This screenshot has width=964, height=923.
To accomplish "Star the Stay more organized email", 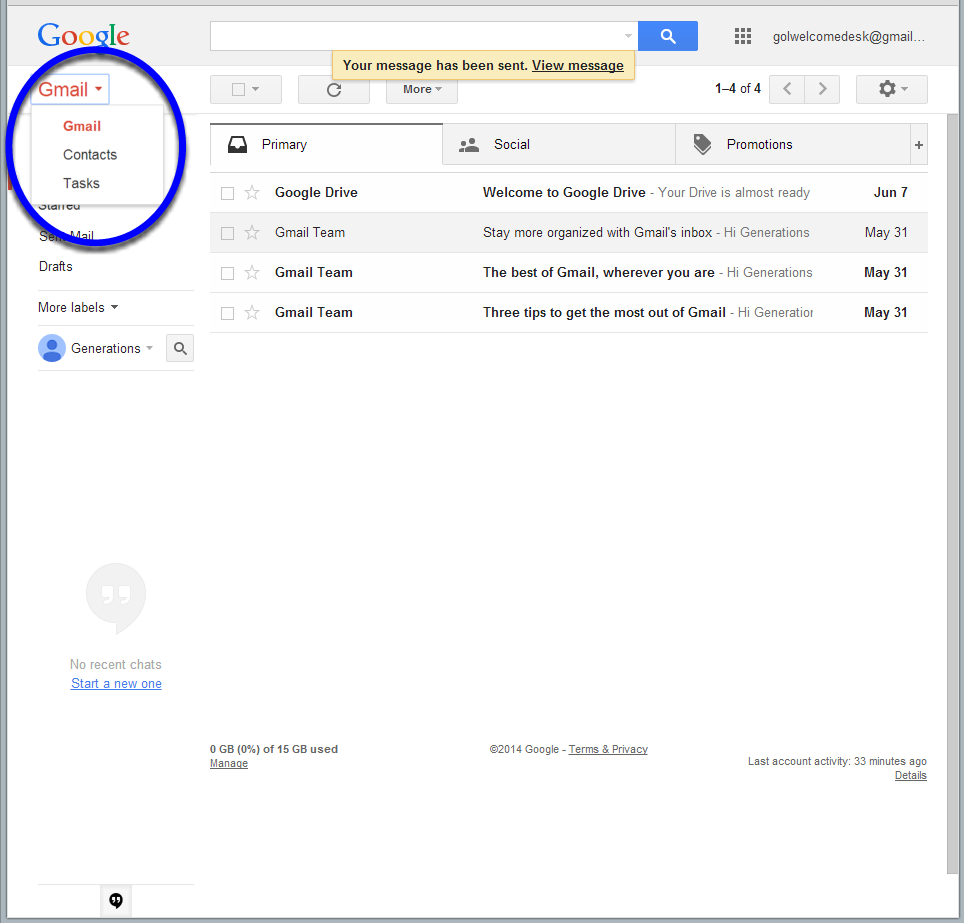I will (x=252, y=233).
